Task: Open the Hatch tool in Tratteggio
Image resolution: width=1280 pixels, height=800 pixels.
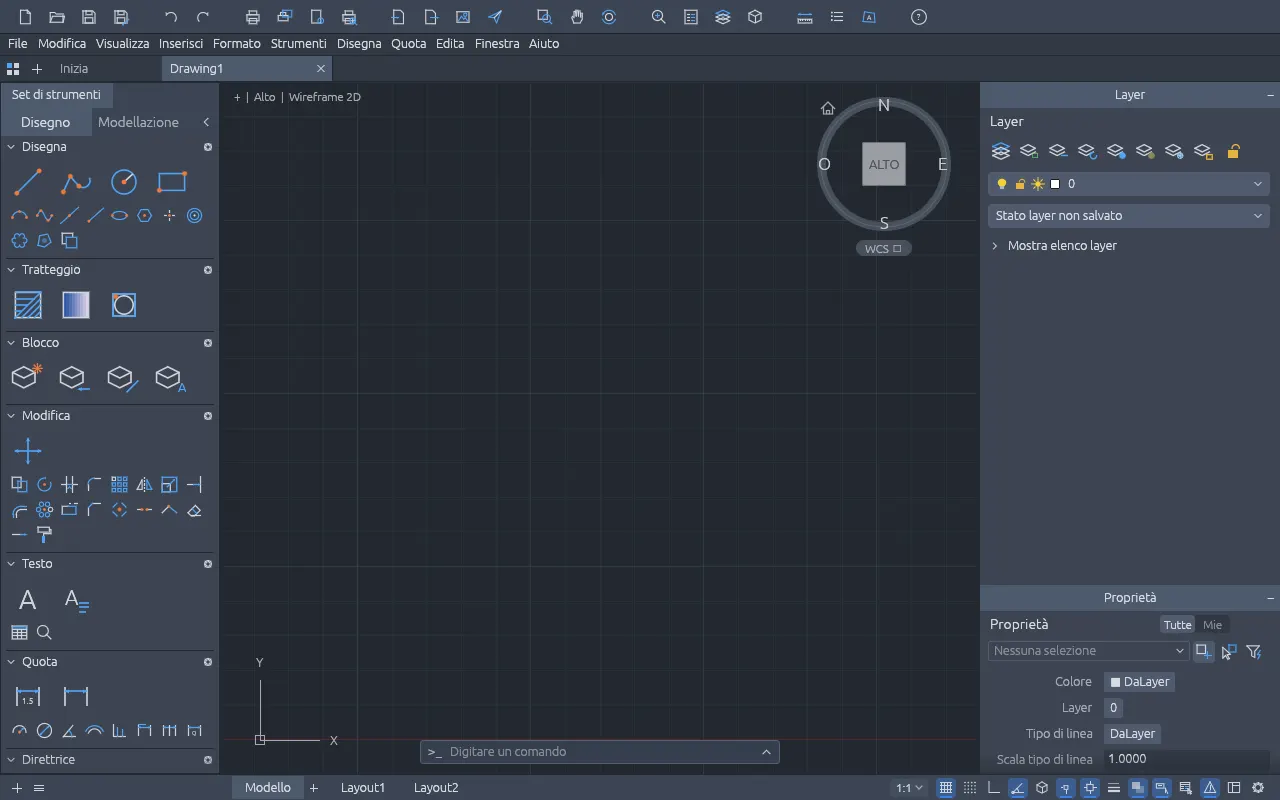Action: coord(28,305)
